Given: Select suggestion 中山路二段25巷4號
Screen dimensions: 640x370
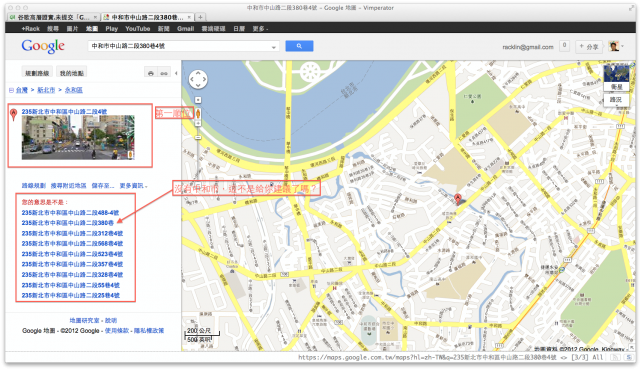Looking at the screenshot, I should click(x=71, y=295).
